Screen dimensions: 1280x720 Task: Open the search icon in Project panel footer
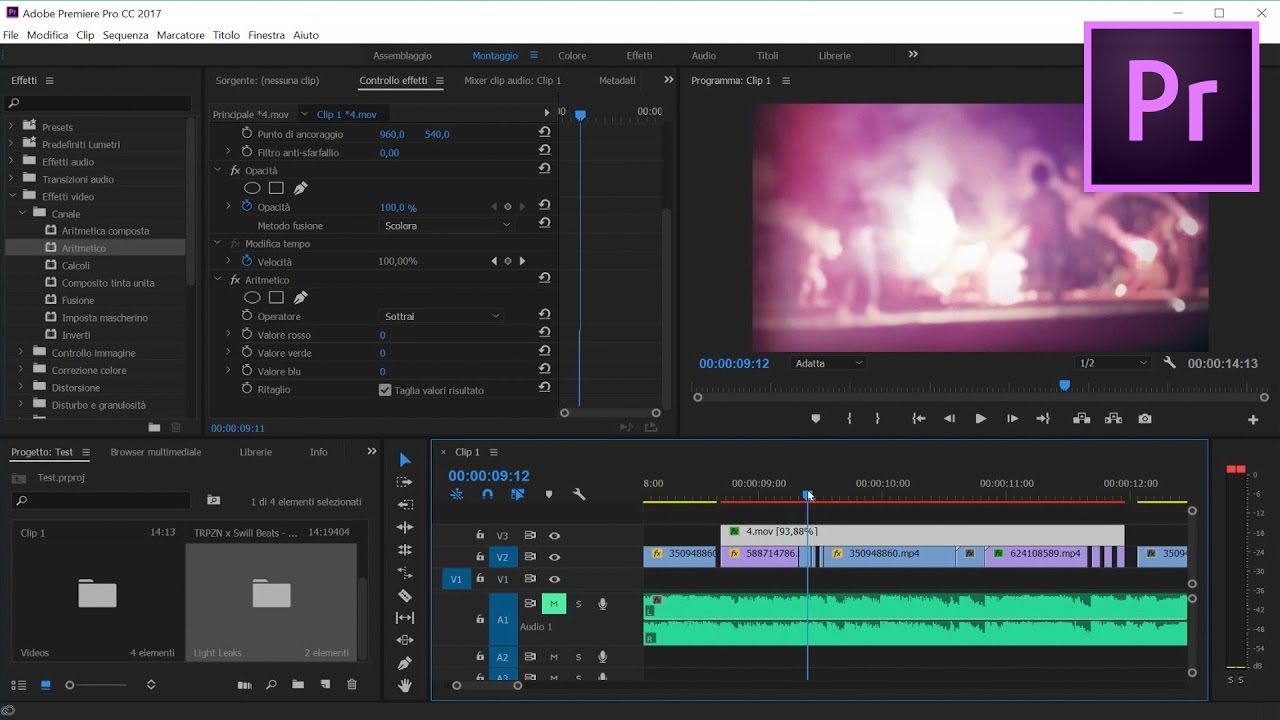[x=271, y=685]
